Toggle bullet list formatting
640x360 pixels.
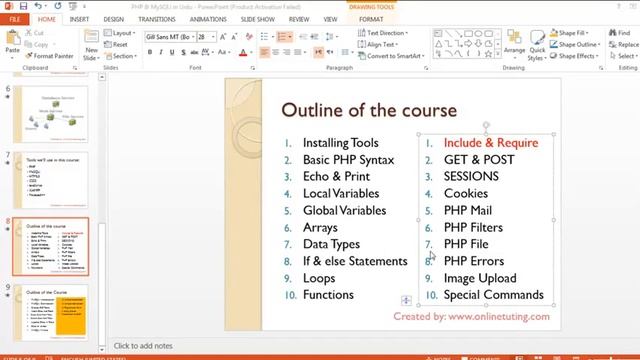(x=264, y=37)
